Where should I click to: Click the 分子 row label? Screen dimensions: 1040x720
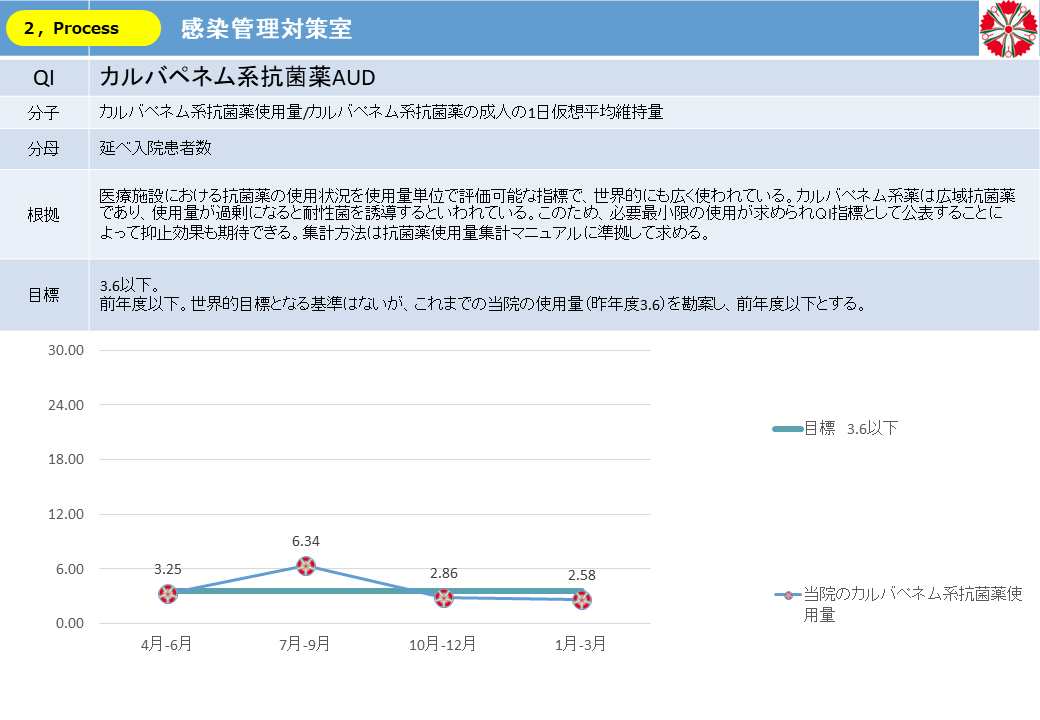tap(44, 113)
